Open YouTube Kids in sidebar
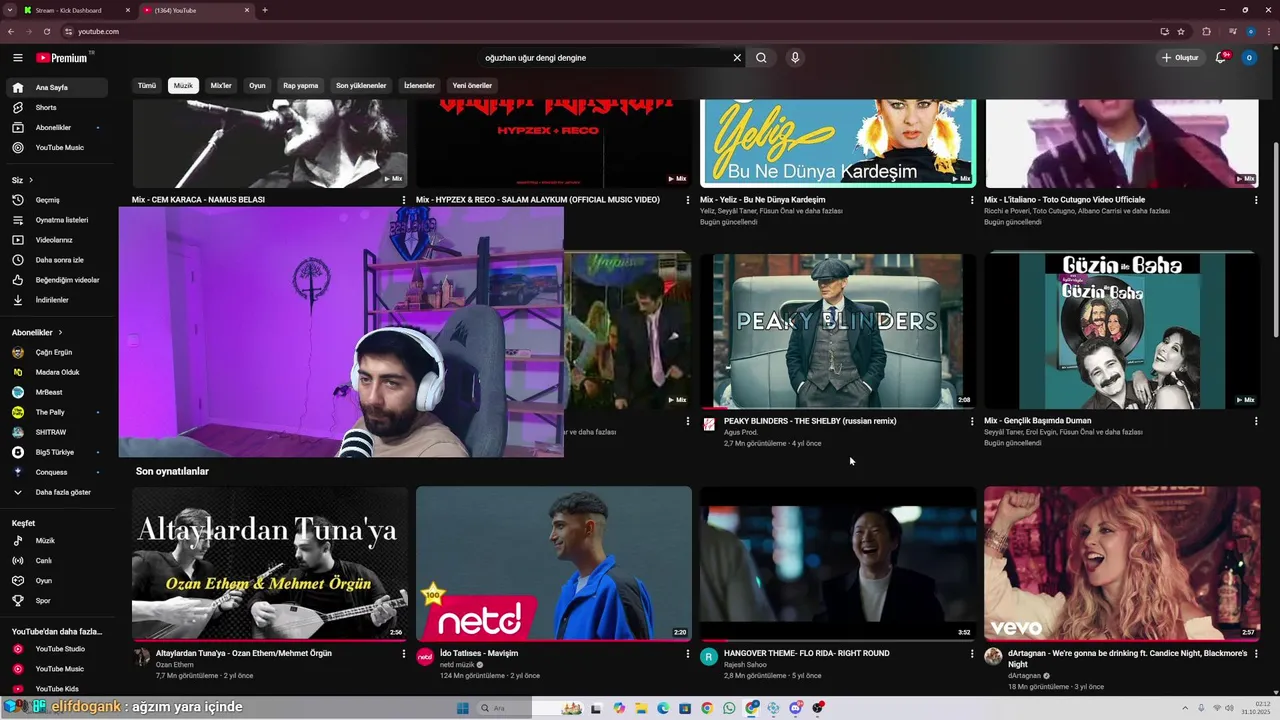Screen dimensions: 1280x720 57,689
